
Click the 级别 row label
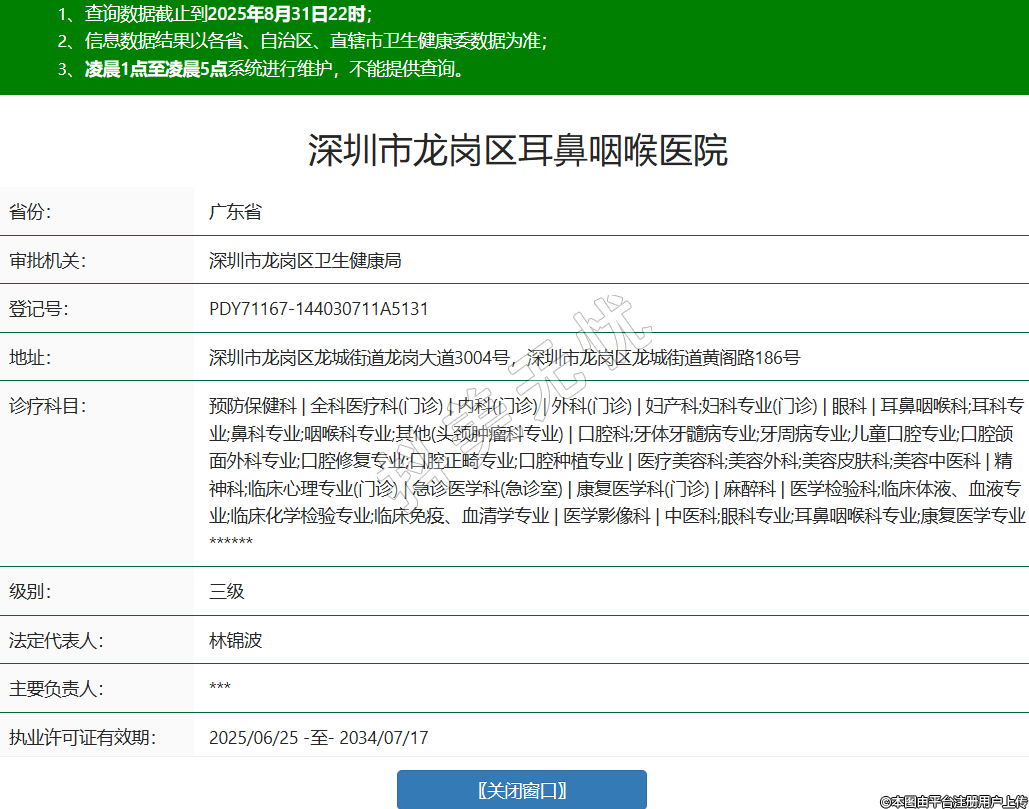click(30, 591)
